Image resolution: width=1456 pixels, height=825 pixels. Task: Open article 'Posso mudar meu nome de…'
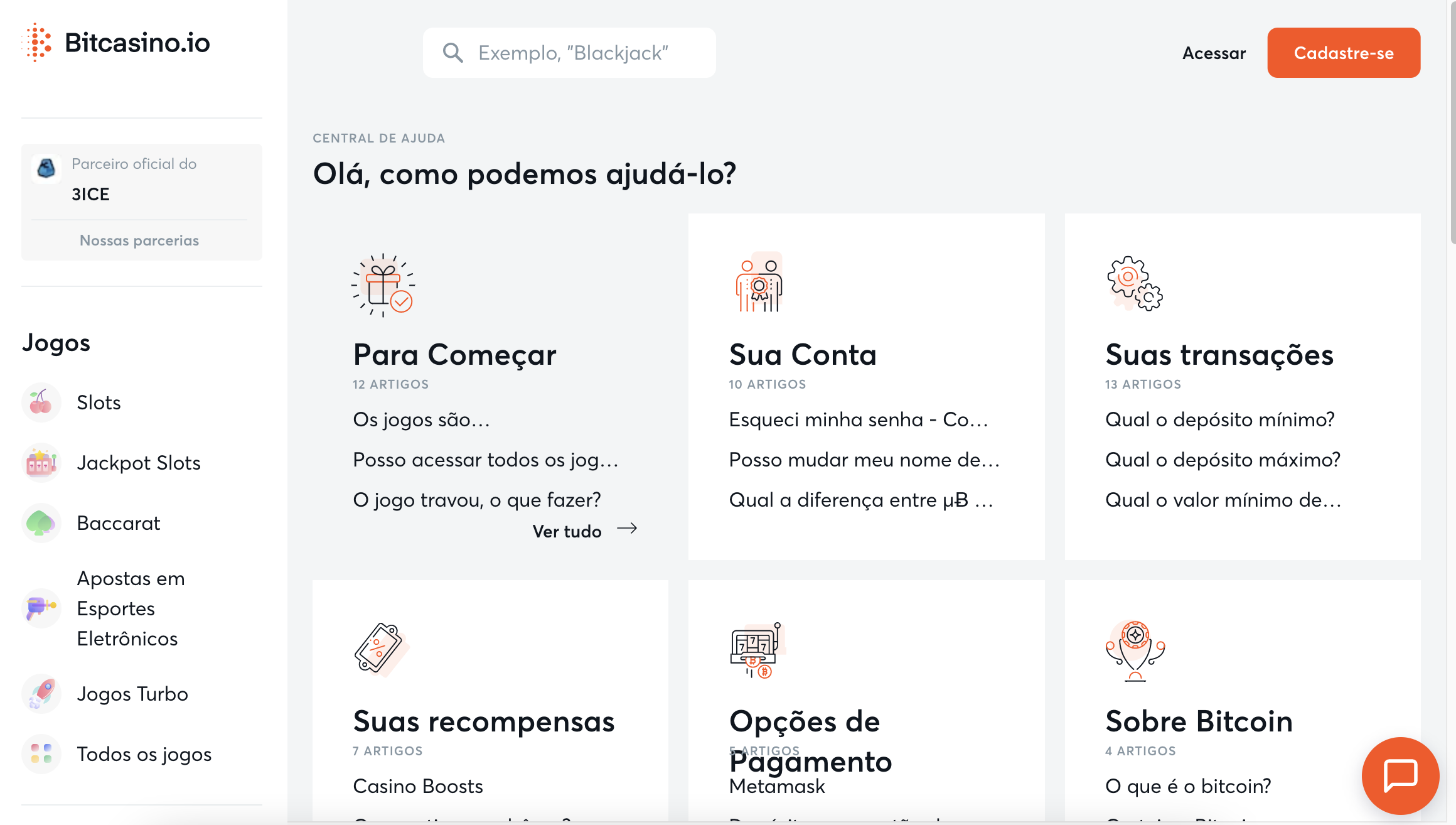click(864, 460)
